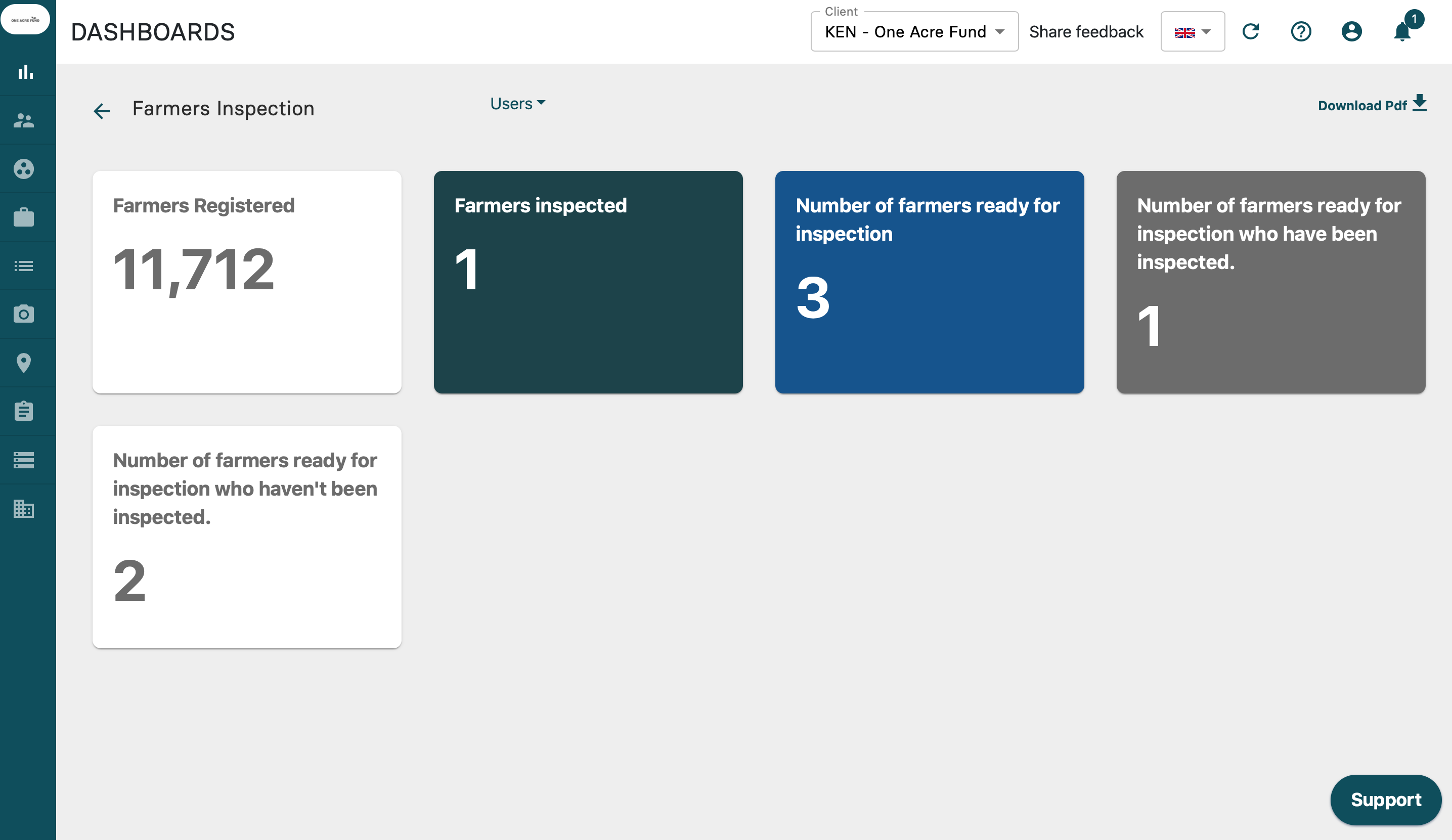The image size is (1452, 840).
Task: Open notifications bell with badge
Action: tap(1402, 32)
